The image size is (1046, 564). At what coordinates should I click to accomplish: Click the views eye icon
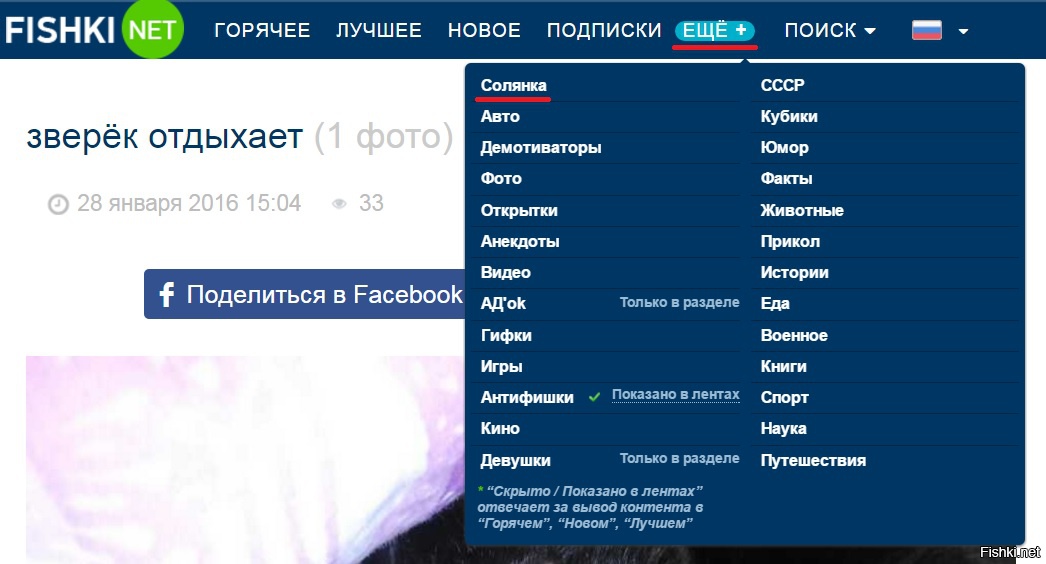click(x=340, y=204)
